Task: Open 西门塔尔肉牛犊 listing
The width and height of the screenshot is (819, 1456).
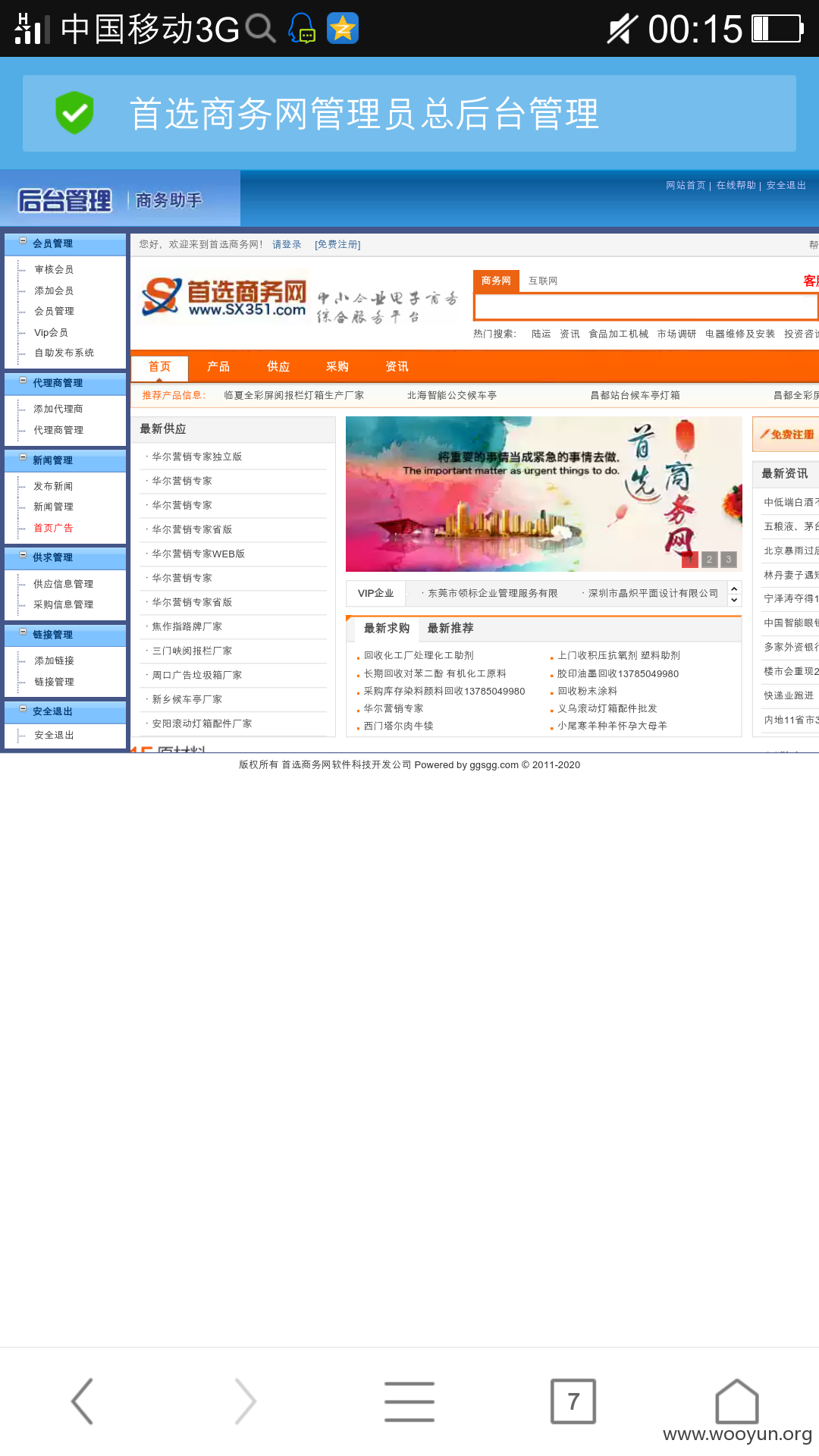Action: [x=398, y=726]
